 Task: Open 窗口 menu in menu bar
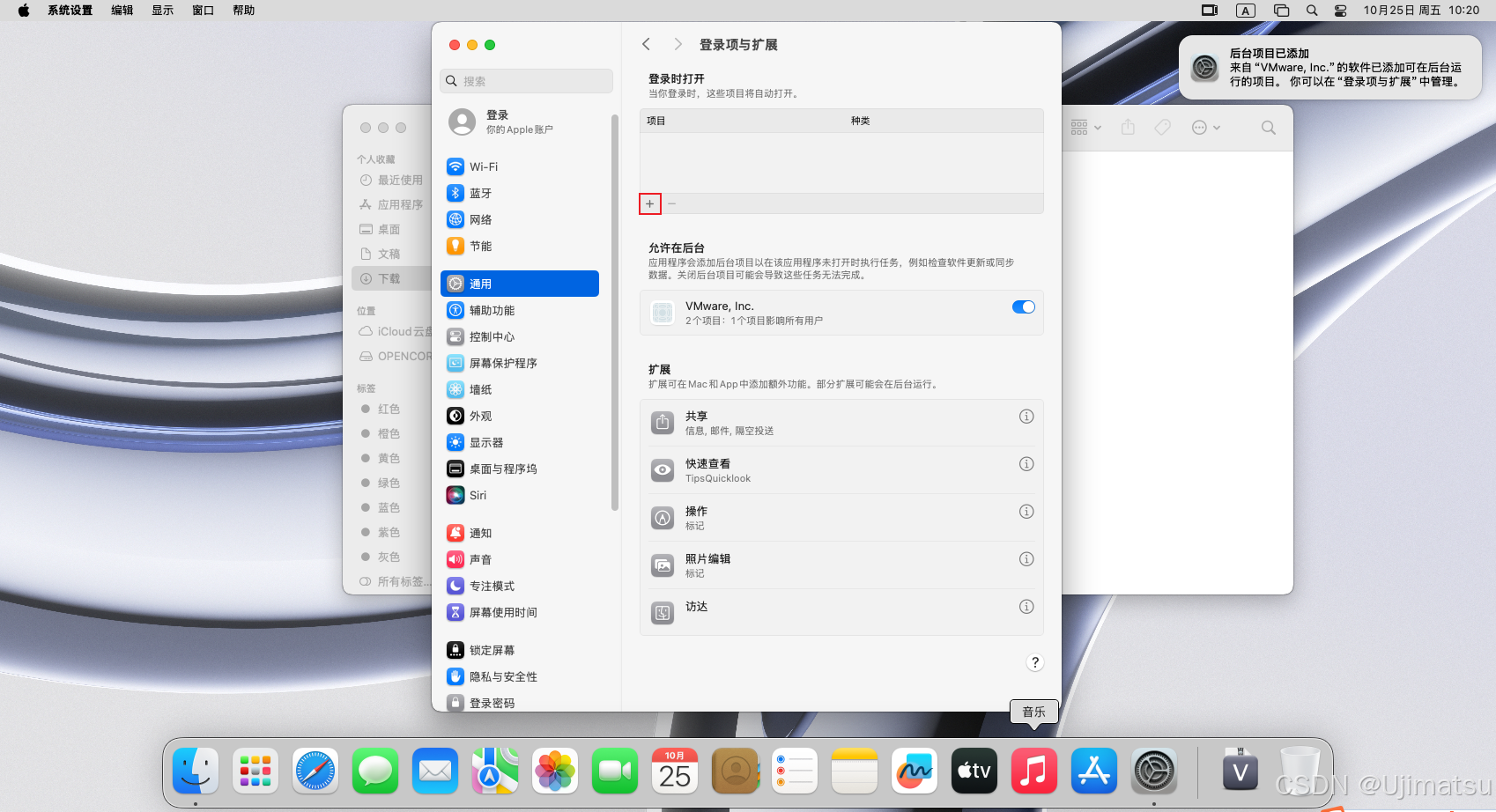point(204,11)
